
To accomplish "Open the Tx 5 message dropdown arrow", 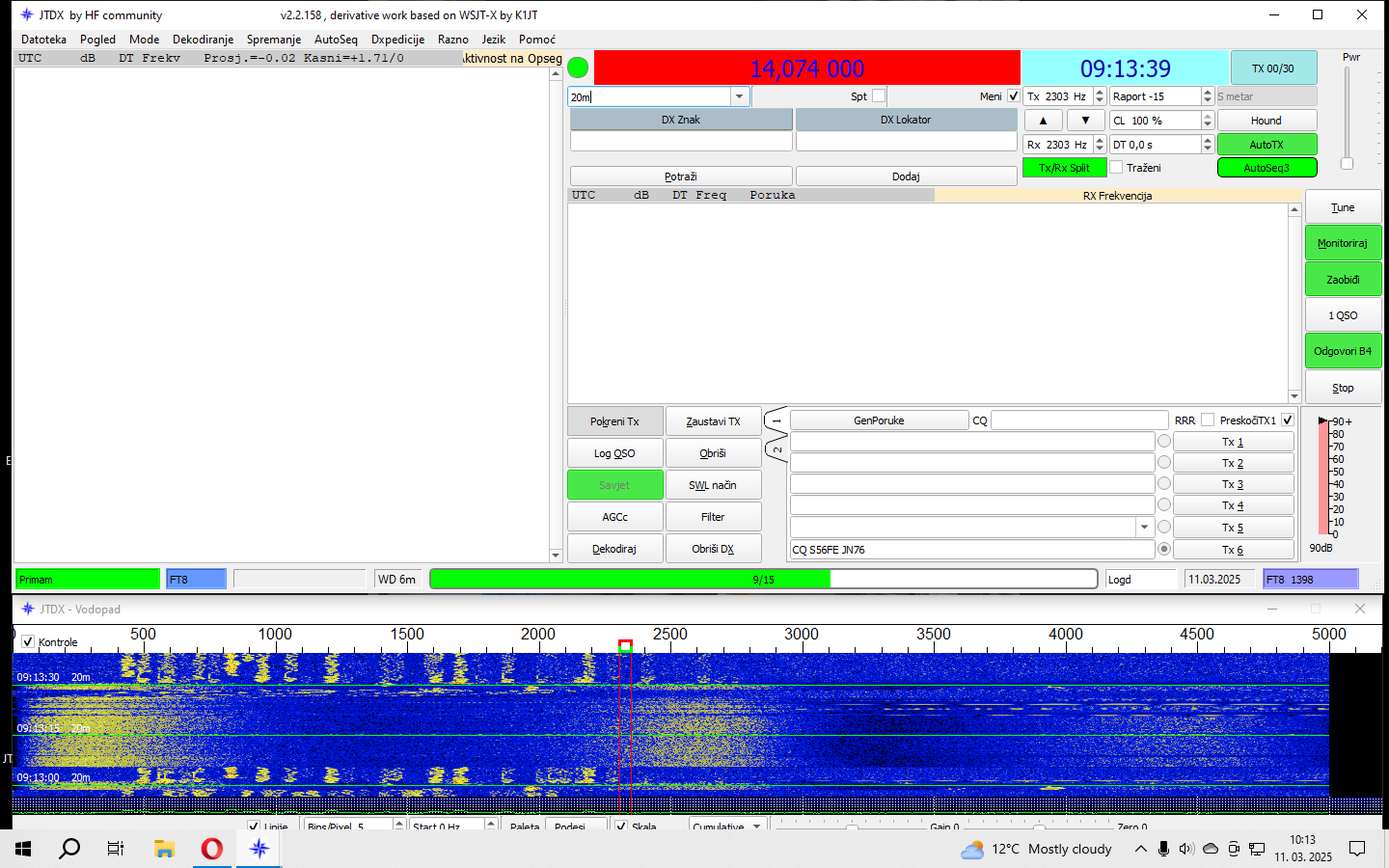I will click(x=1144, y=528).
